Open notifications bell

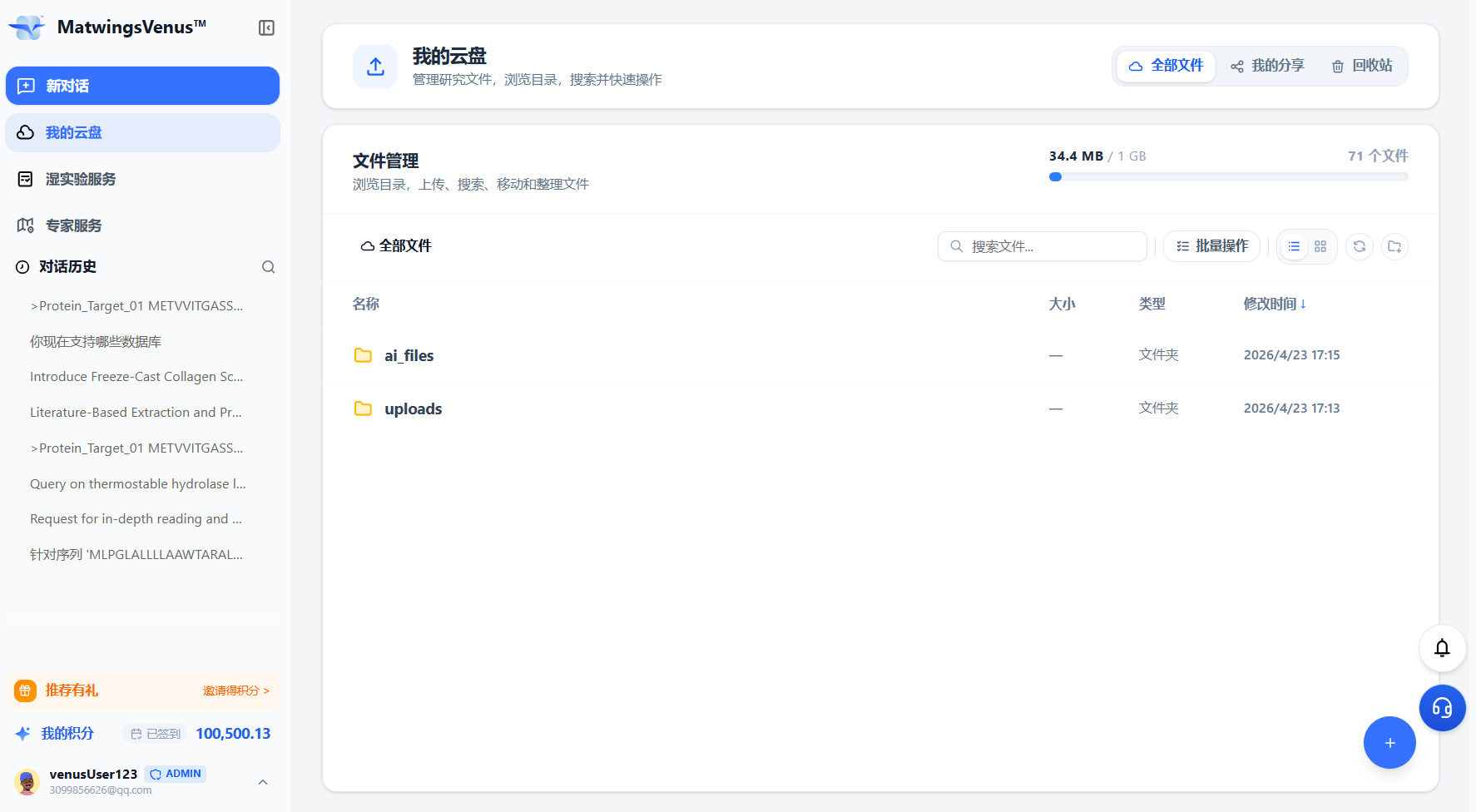coord(1442,648)
